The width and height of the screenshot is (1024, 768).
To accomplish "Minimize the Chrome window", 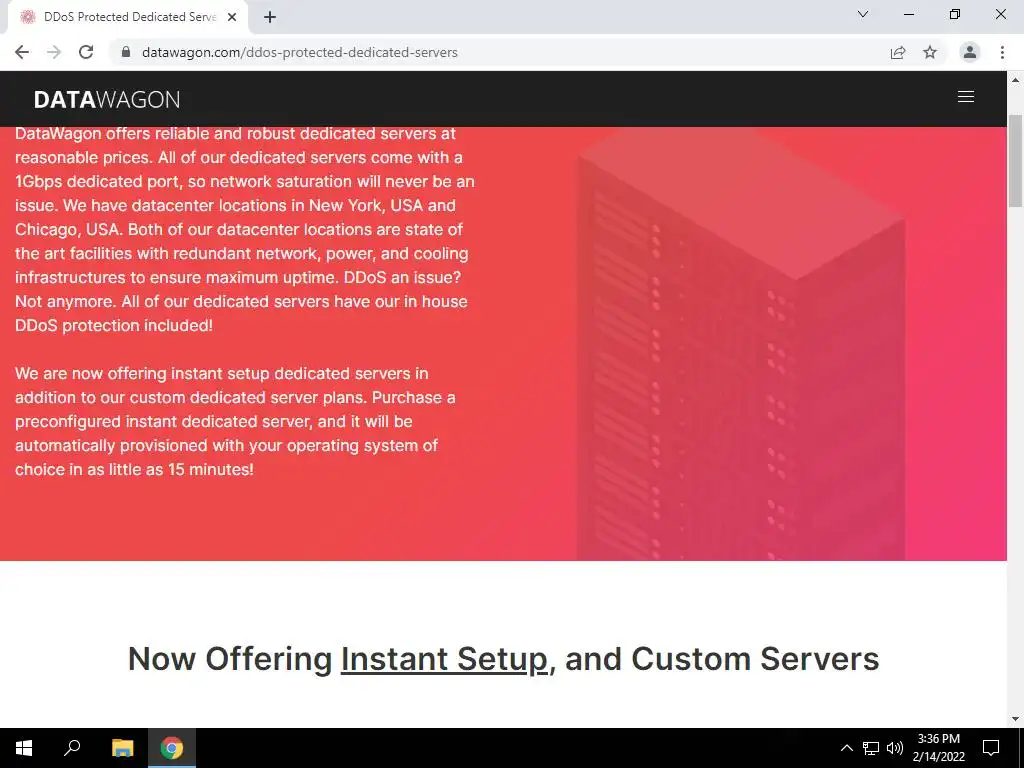I will (x=908, y=14).
